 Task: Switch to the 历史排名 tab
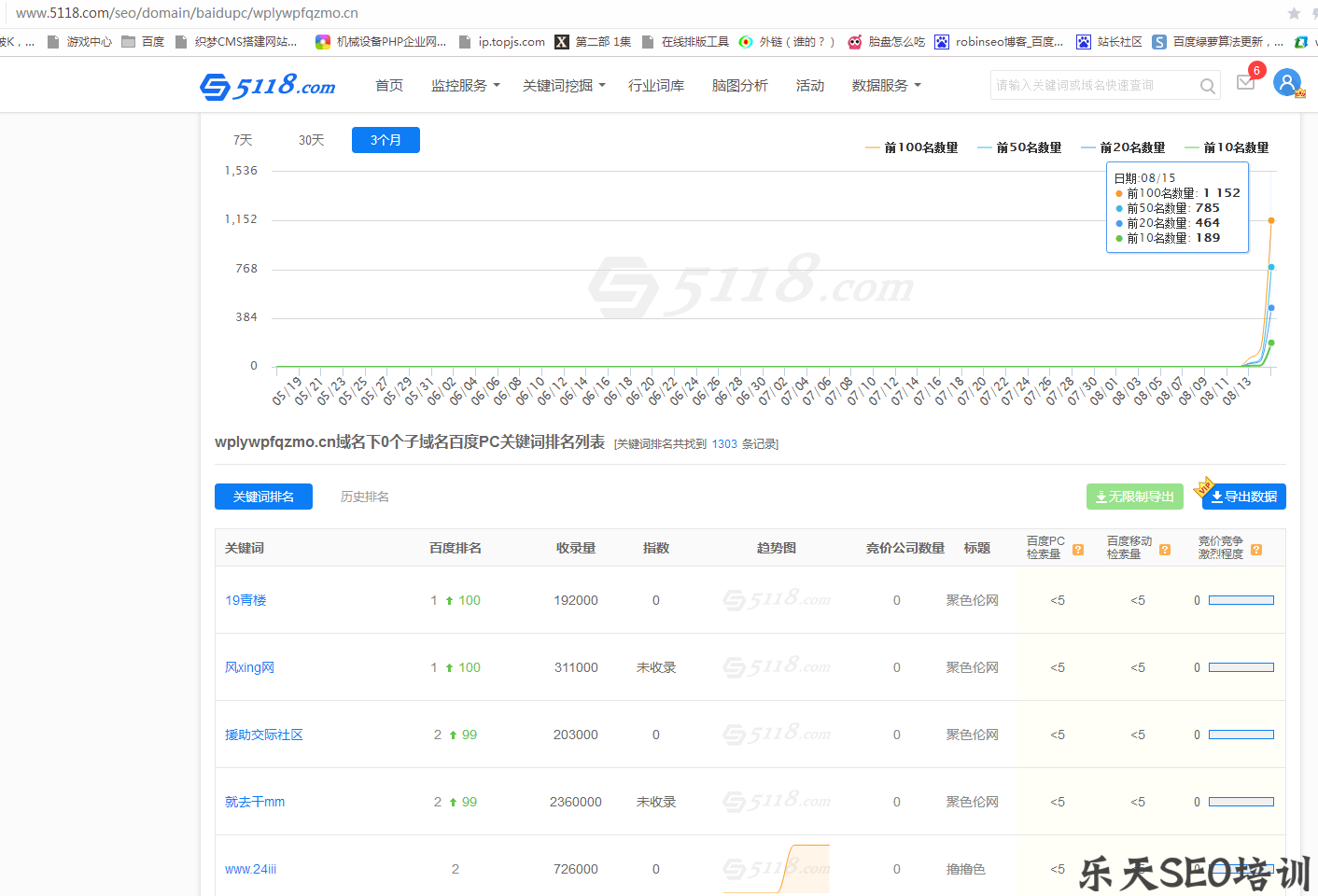[364, 497]
